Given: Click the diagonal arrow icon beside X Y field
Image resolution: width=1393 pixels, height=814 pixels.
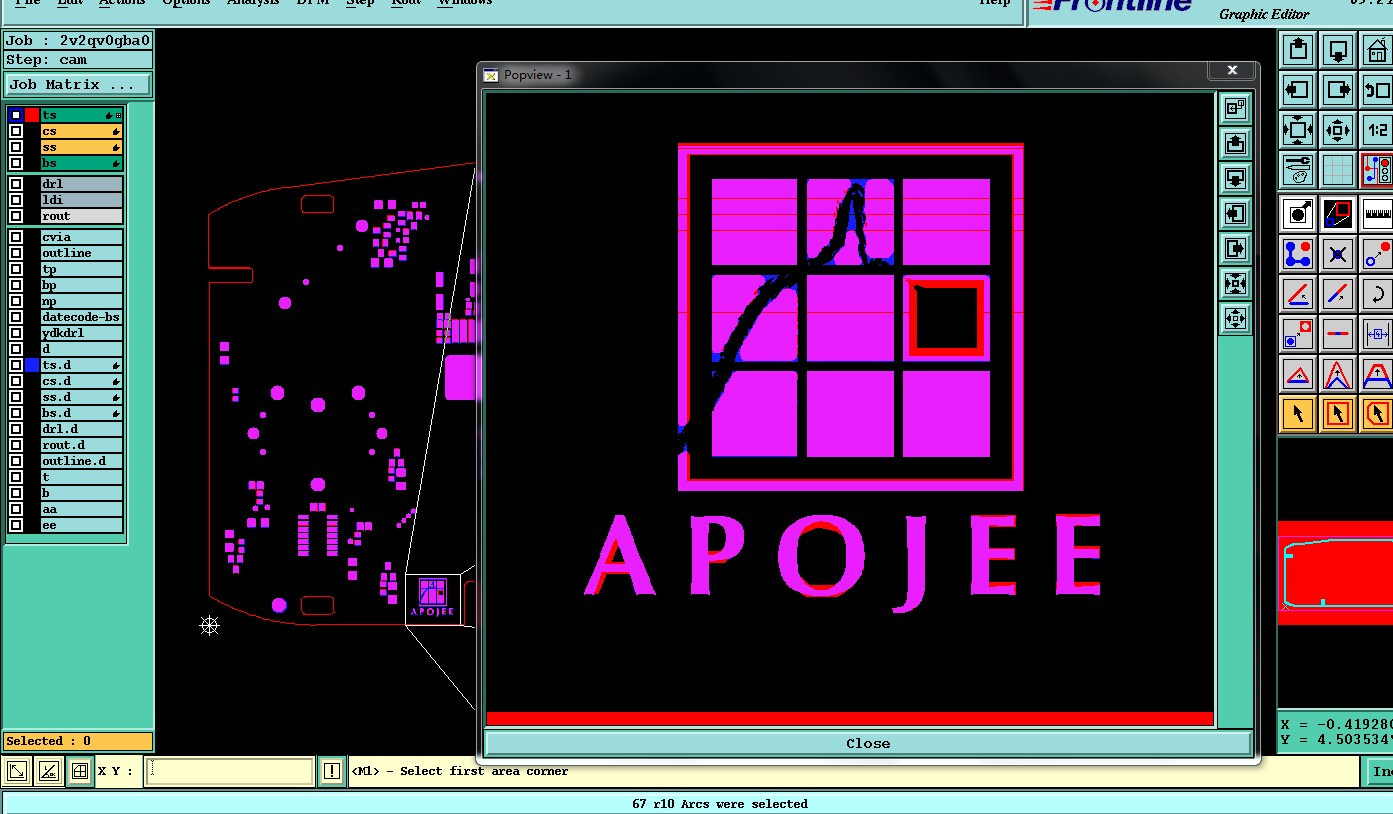Looking at the screenshot, I should click(x=17, y=771).
